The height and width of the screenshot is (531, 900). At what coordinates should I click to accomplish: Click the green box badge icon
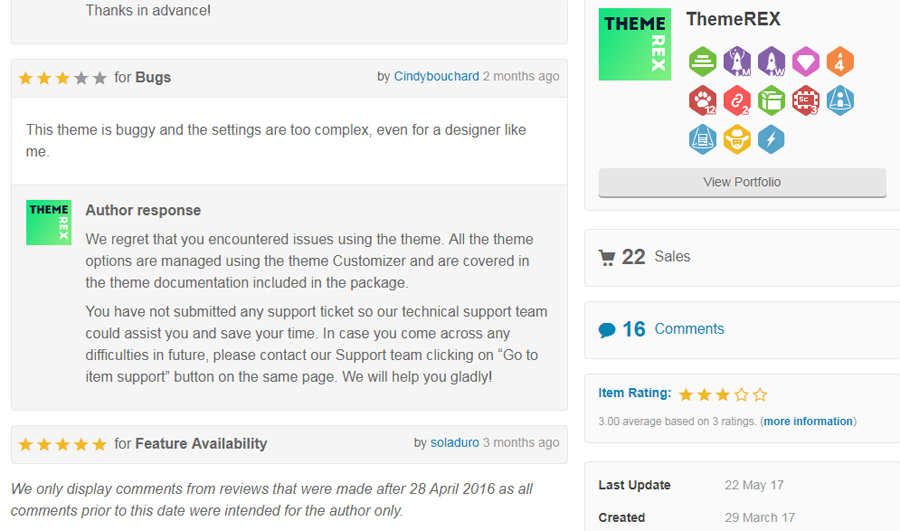(x=771, y=101)
